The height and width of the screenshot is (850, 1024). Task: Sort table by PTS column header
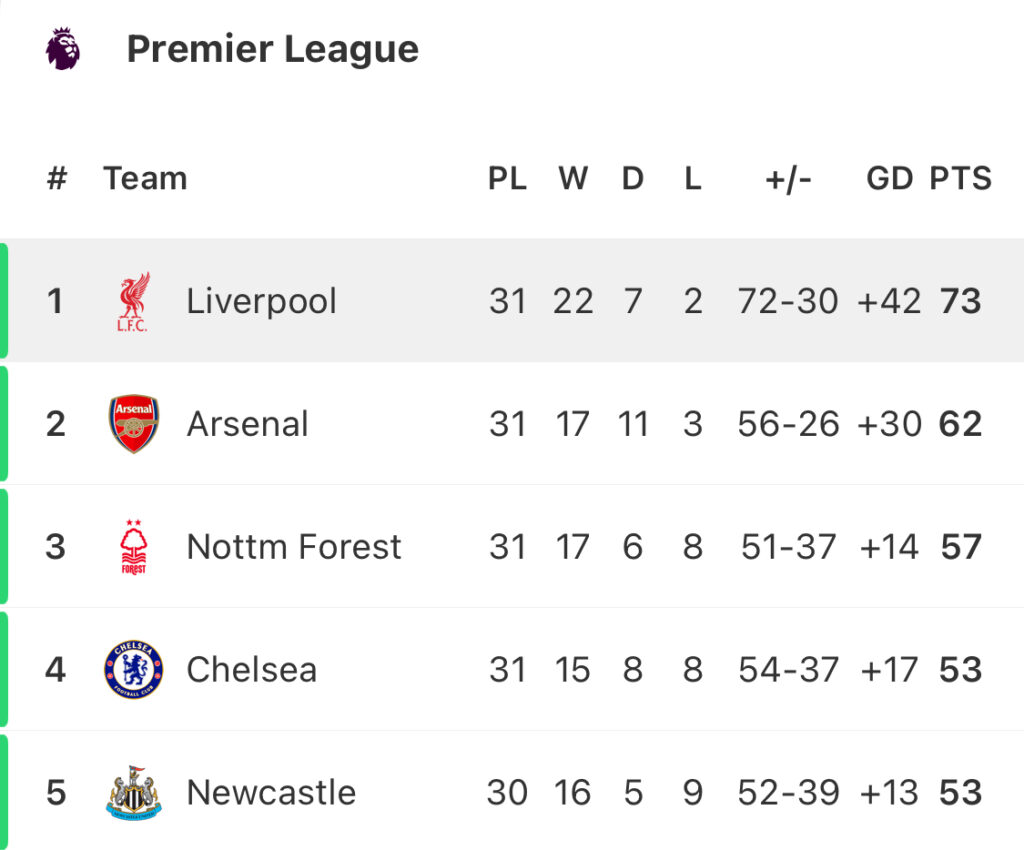[961, 178]
